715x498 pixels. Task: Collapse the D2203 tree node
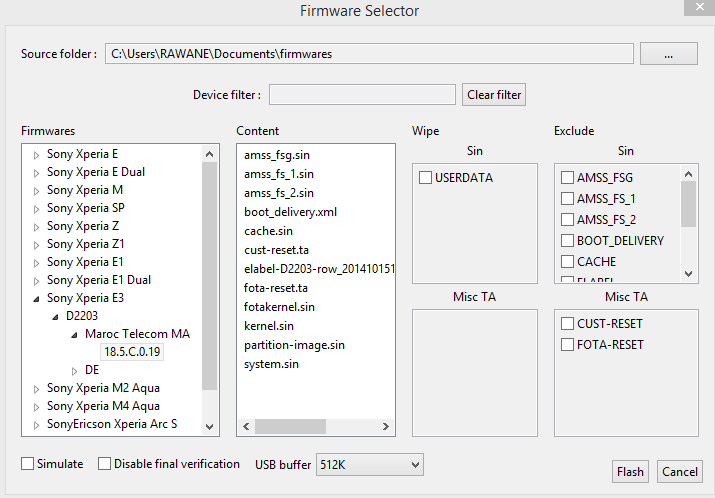[55, 317]
